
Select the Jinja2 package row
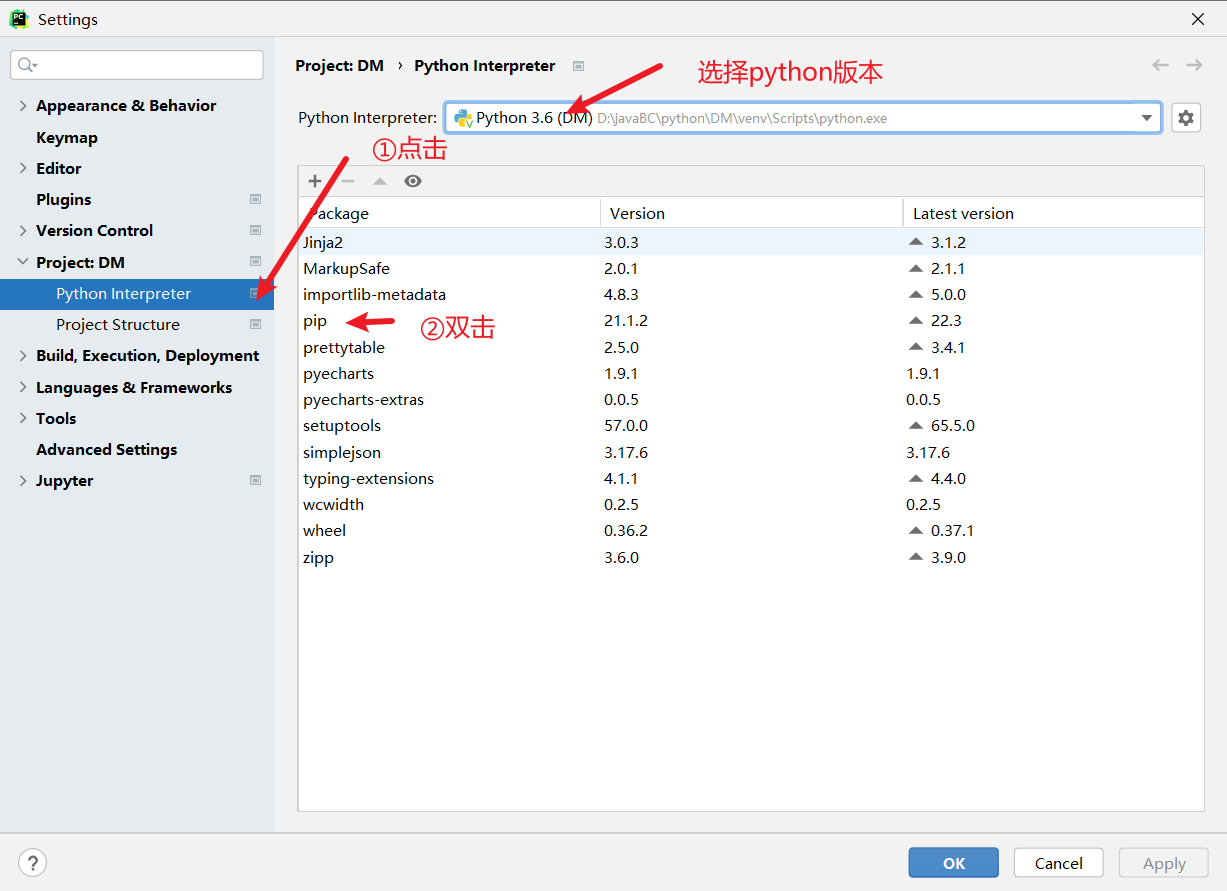pyautogui.click(x=751, y=242)
